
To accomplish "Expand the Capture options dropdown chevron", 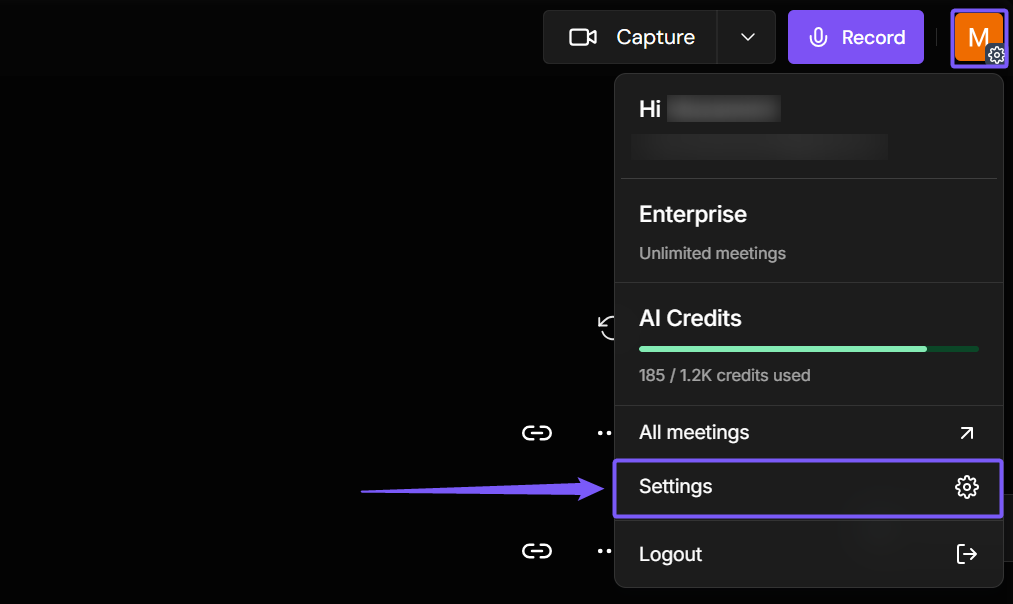I will pos(747,37).
